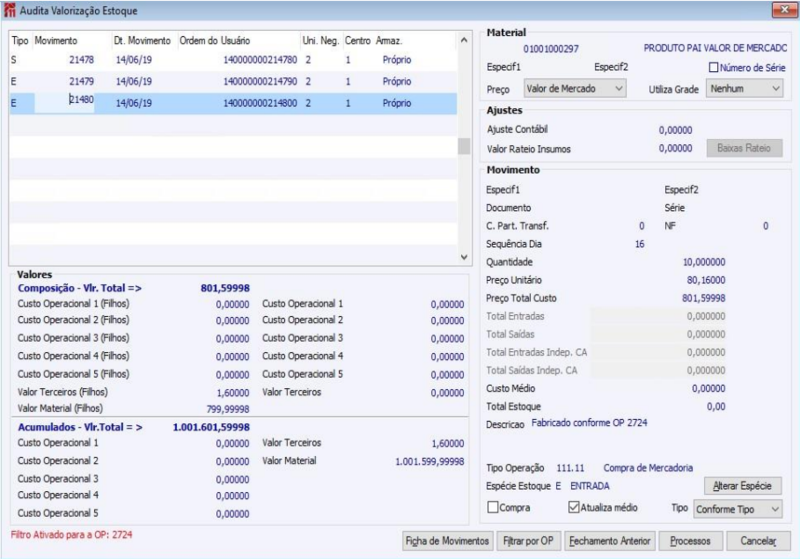Expand the Utiliza Grade dropdown

pyautogui.click(x=744, y=89)
